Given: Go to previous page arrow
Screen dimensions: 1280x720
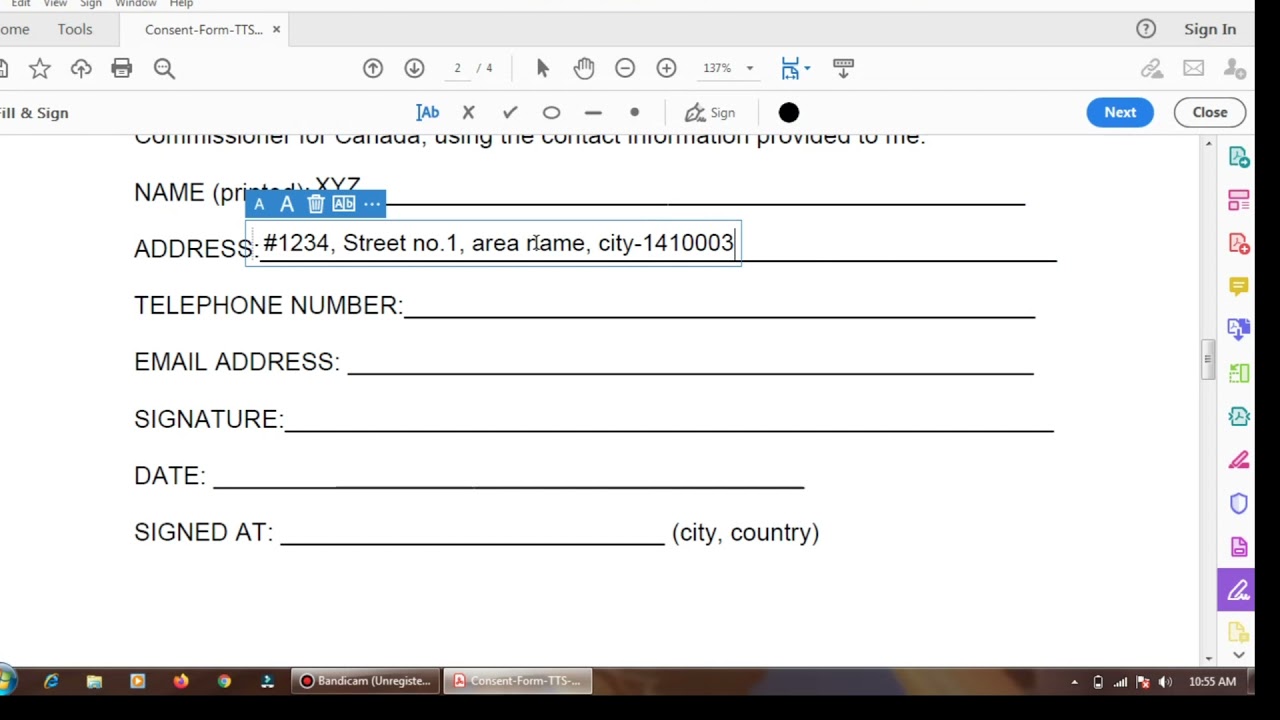Looking at the screenshot, I should [x=373, y=68].
